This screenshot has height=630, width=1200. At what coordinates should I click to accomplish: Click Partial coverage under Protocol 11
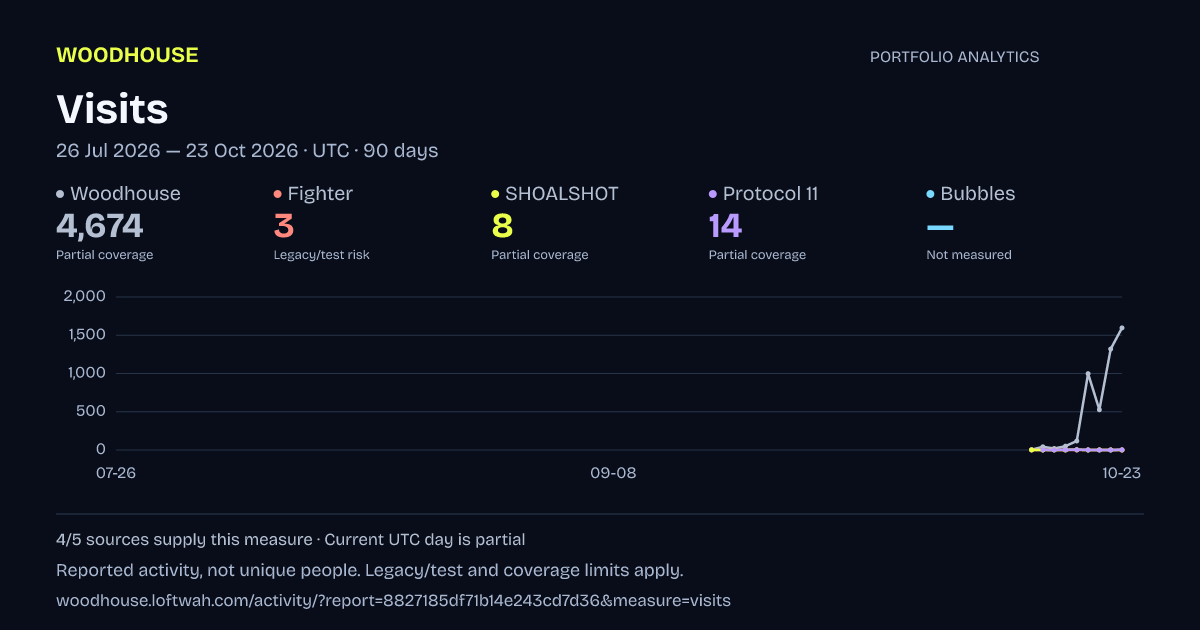[x=757, y=255]
